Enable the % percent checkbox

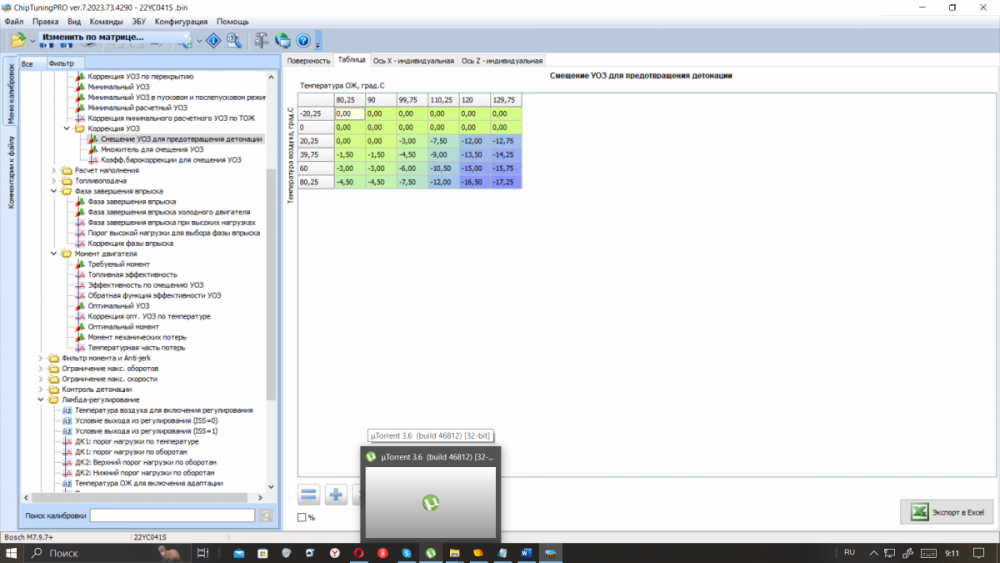point(303,517)
